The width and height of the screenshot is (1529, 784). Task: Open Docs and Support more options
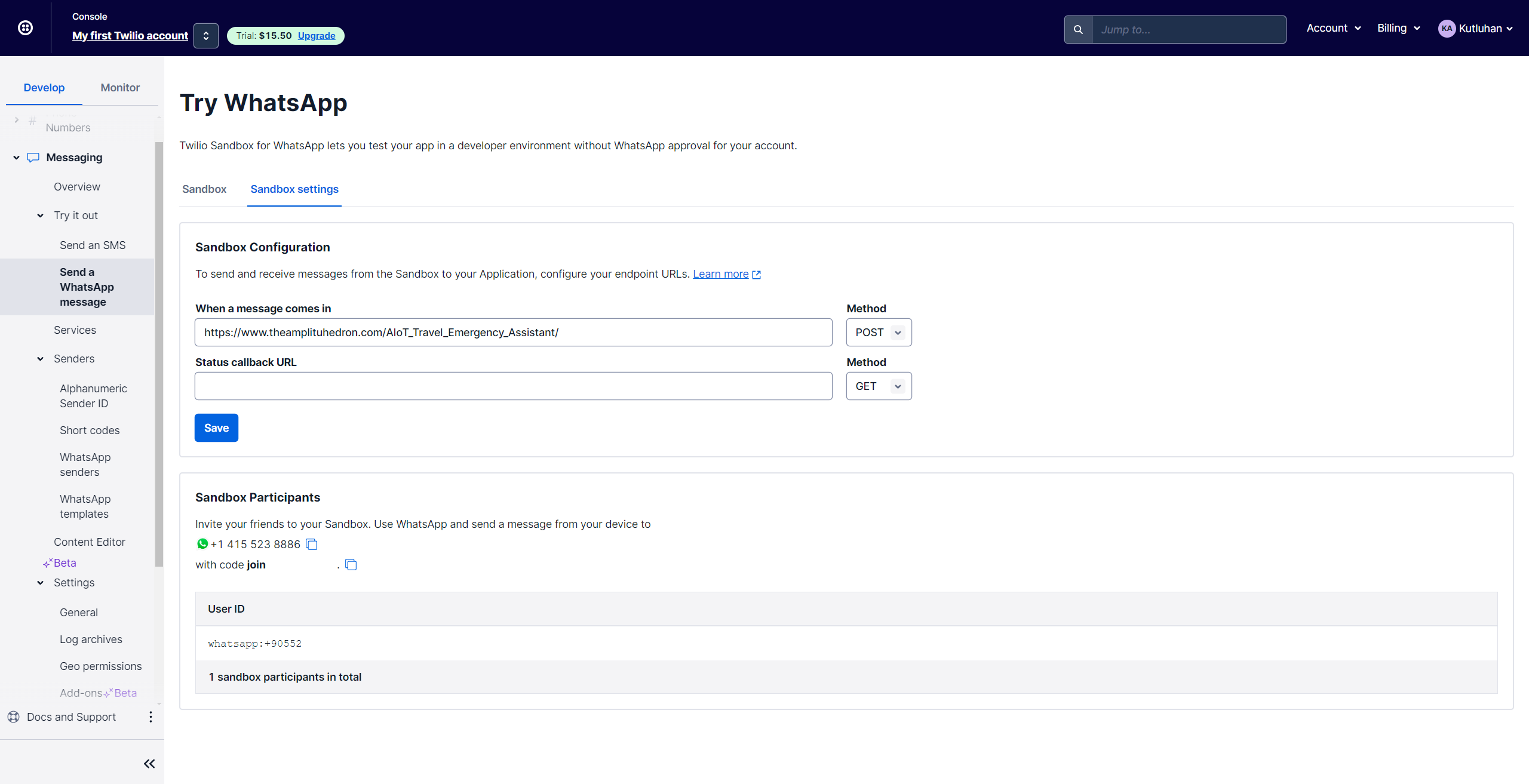pos(151,717)
